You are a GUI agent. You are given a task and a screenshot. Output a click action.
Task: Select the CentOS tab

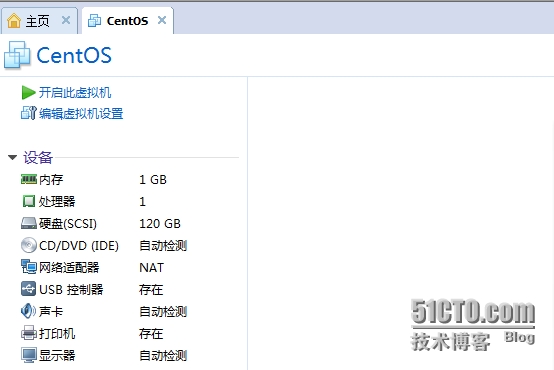[127, 21]
